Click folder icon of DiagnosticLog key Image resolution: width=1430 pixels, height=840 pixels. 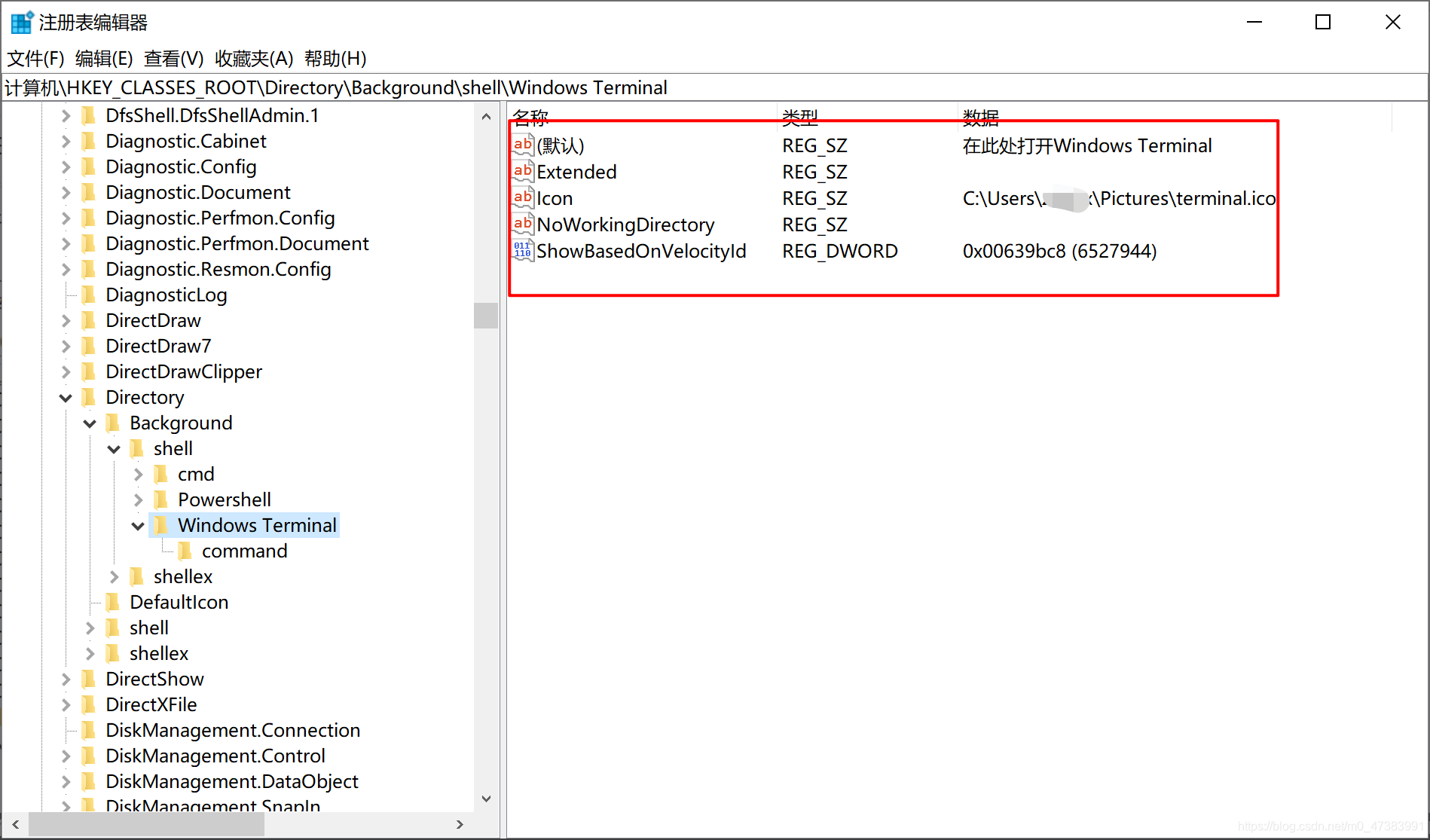click(x=89, y=295)
